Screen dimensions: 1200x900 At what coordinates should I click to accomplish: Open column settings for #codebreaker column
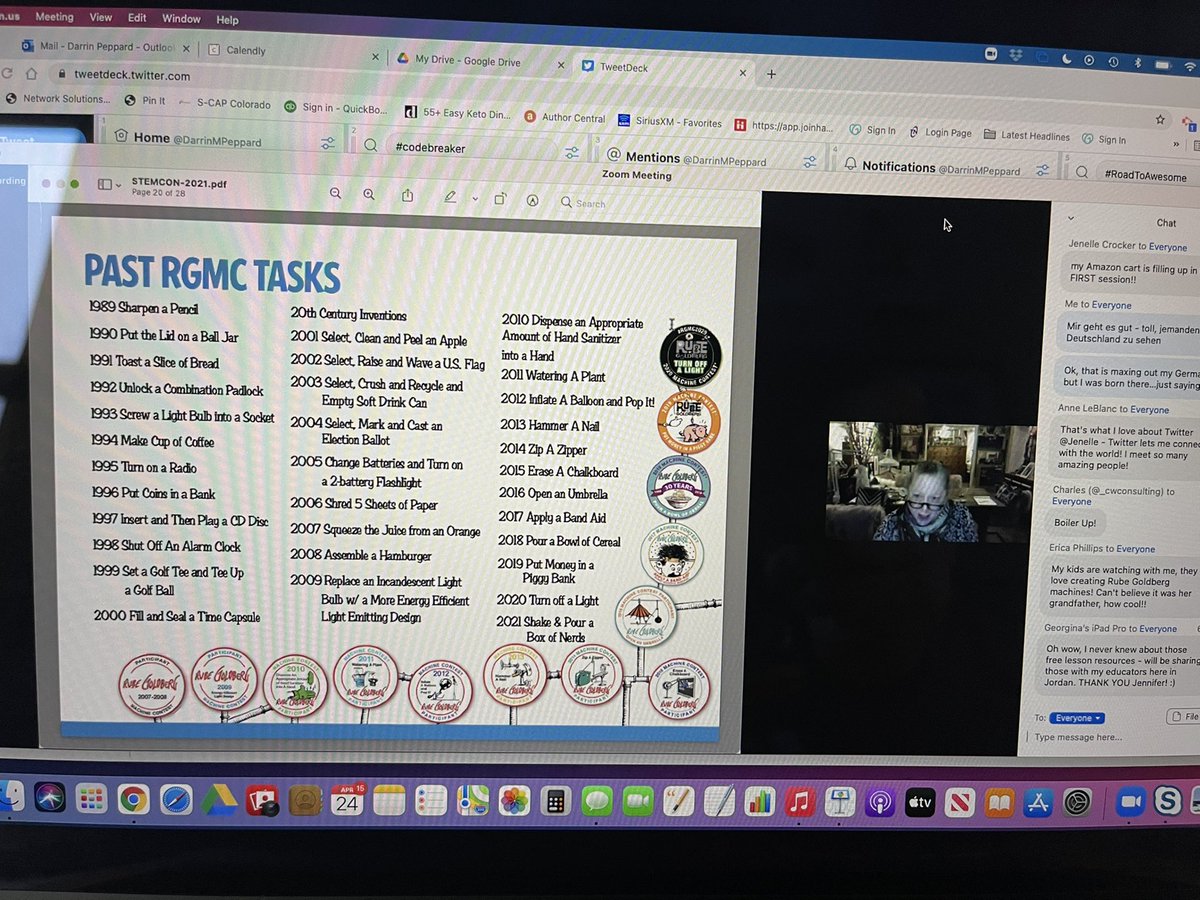point(572,152)
